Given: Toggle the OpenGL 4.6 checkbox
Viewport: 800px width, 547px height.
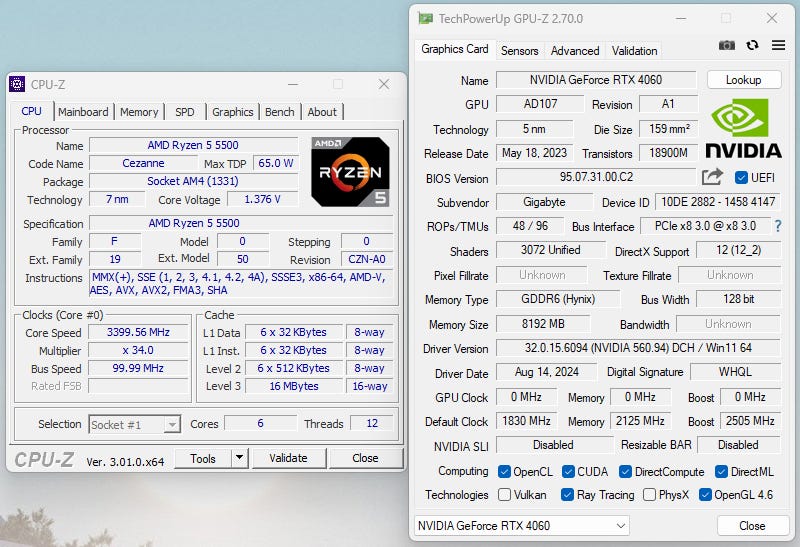Looking at the screenshot, I should point(705,494).
